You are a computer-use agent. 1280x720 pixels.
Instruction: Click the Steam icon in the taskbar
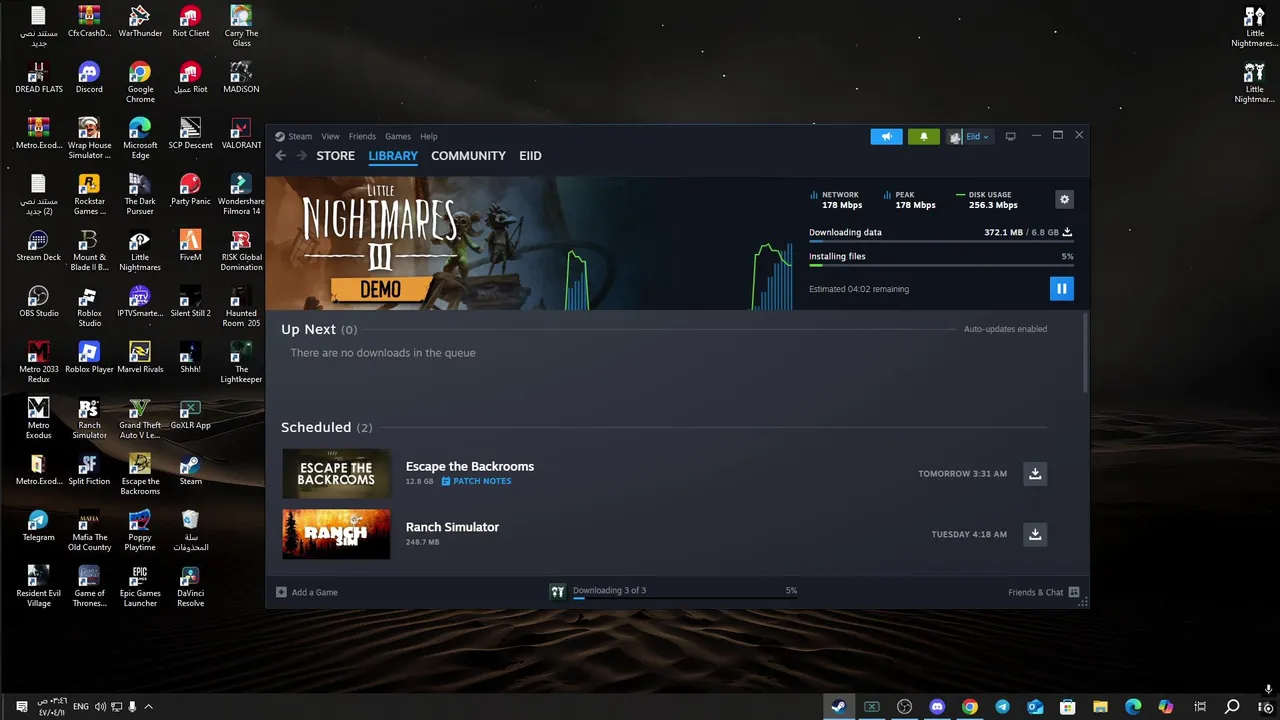838,707
